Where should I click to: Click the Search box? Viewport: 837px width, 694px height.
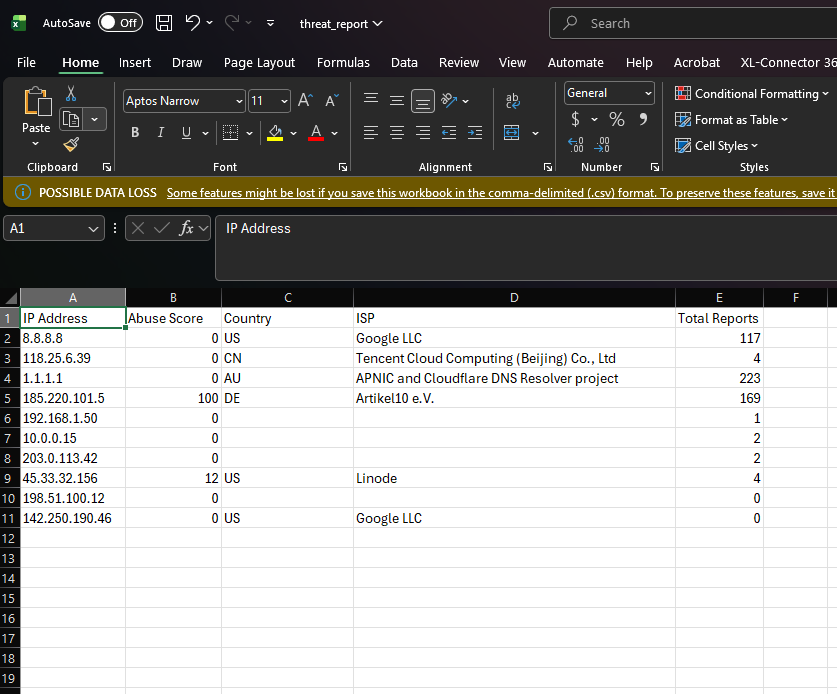coord(693,23)
